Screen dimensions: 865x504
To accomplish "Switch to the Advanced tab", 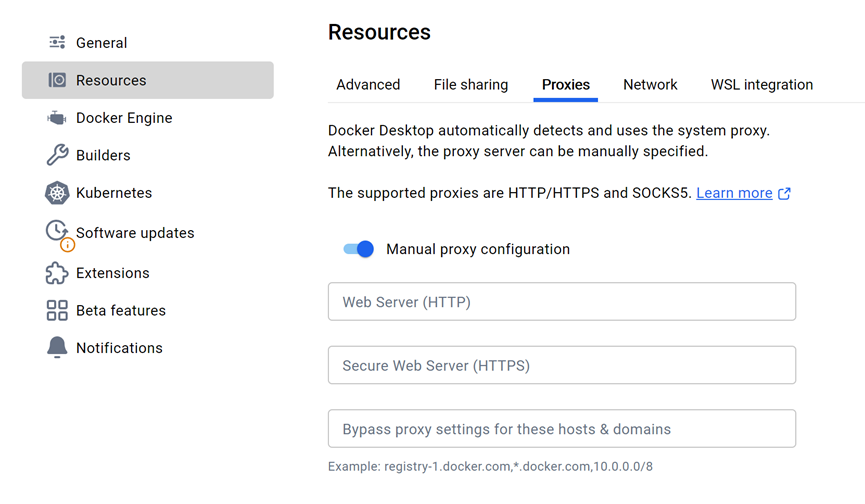I will 368,85.
